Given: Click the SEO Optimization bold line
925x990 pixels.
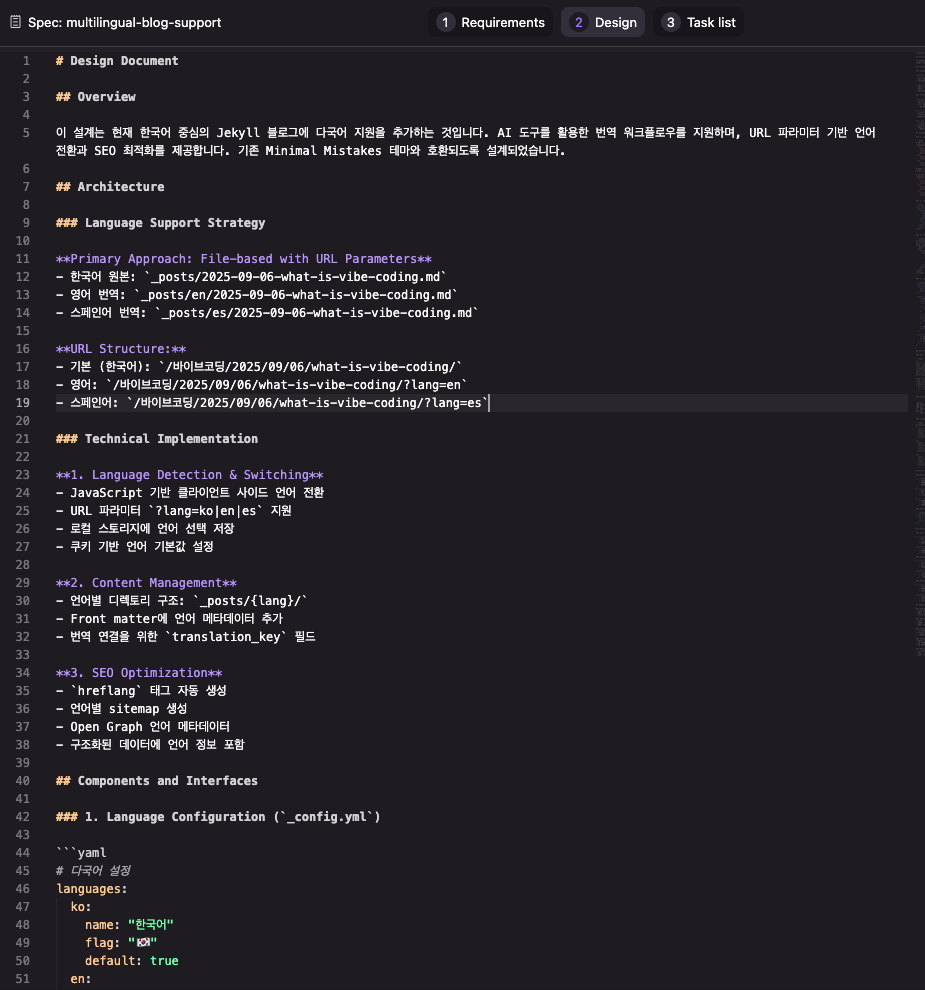Looking at the screenshot, I should click(x=139, y=673).
